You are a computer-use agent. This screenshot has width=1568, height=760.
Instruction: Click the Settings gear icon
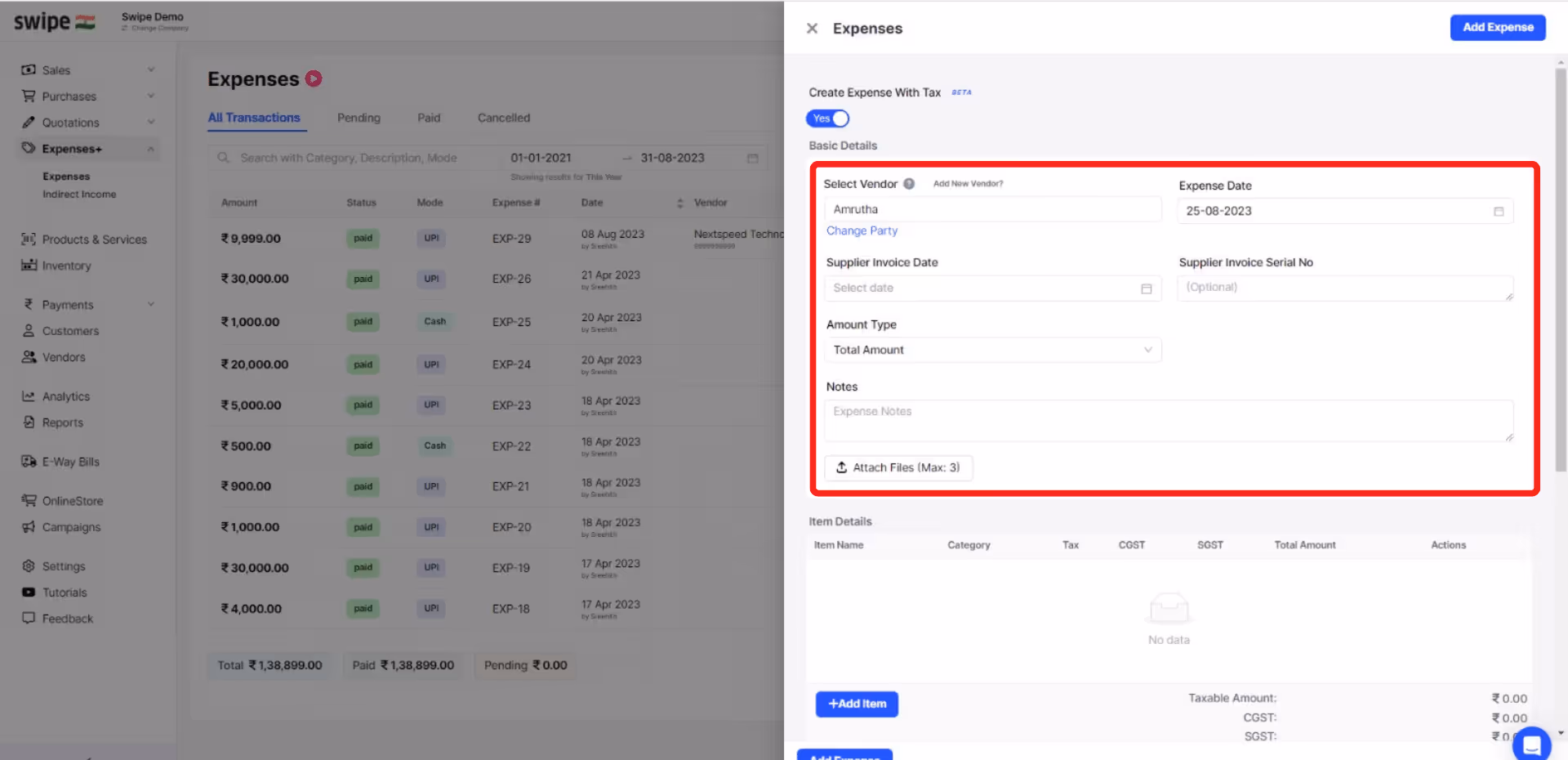coord(29,566)
